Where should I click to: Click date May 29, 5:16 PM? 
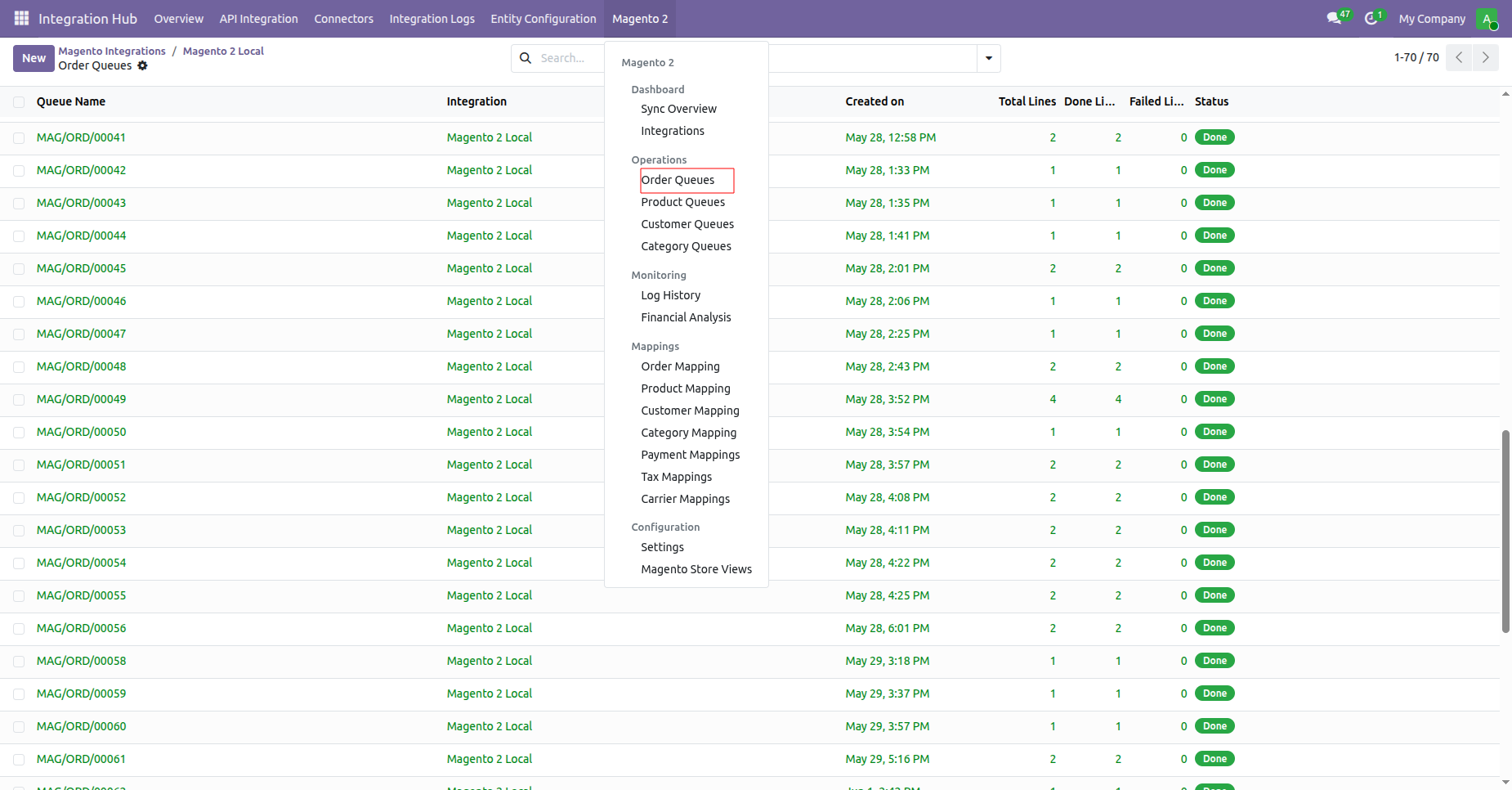pyautogui.click(x=887, y=759)
